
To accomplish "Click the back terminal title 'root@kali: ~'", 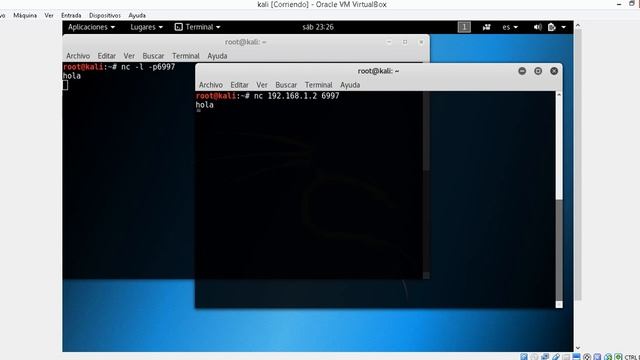I will [x=245, y=42].
